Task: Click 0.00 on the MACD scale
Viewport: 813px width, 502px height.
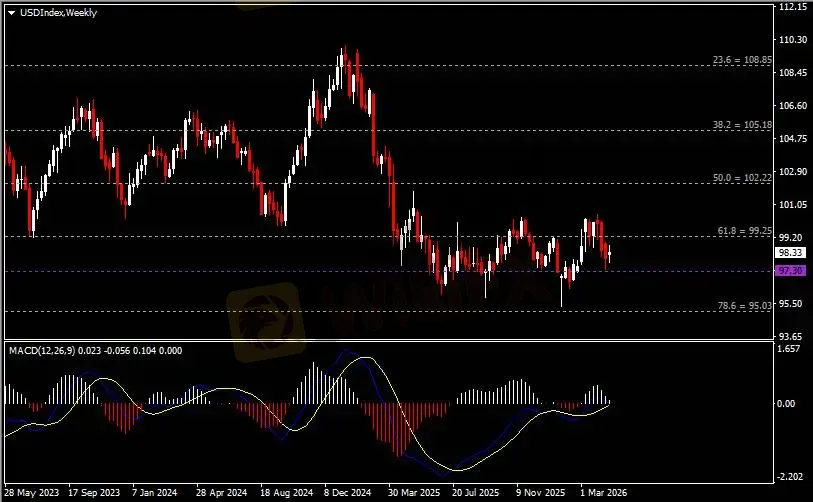Action: tap(790, 403)
